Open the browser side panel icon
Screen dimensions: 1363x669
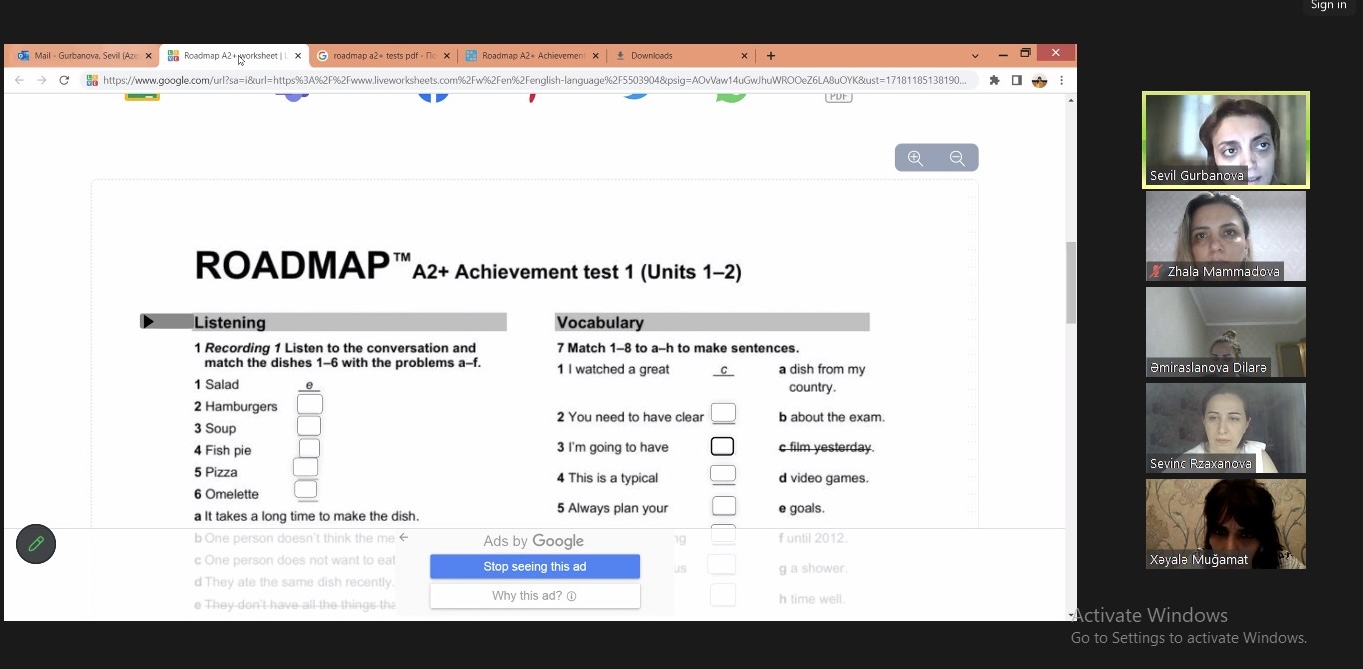pos(1016,81)
